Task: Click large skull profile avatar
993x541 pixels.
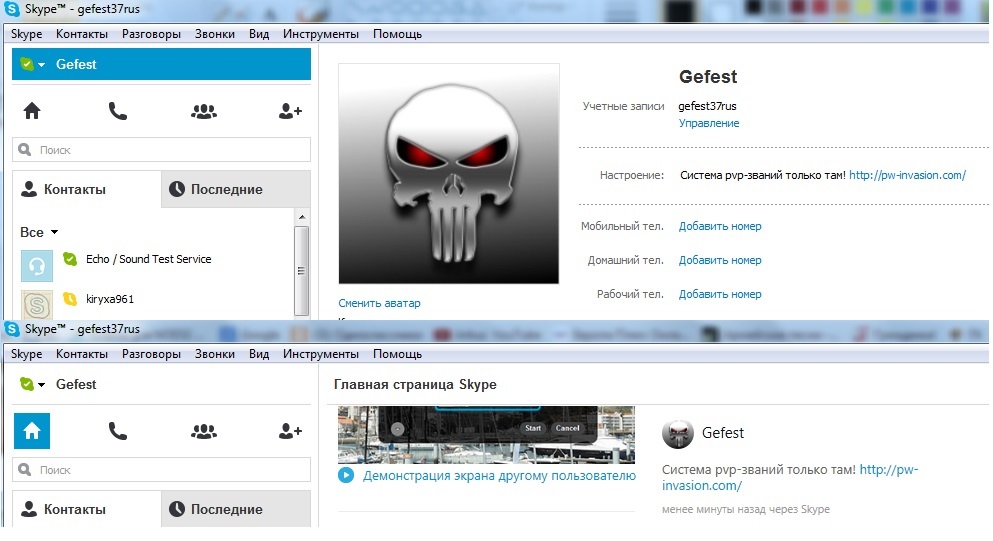Action: (449, 174)
